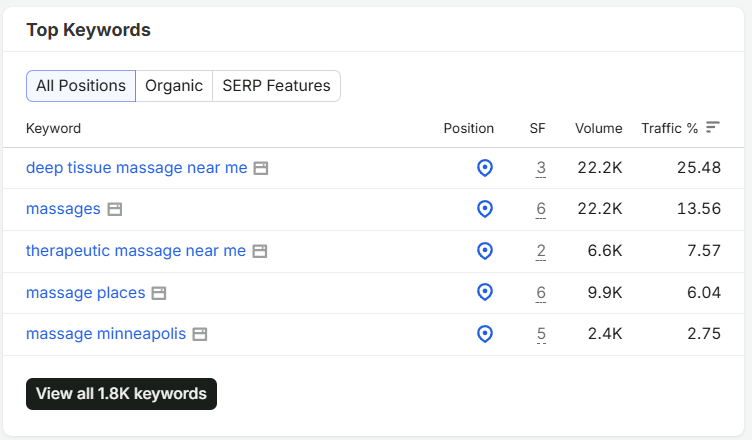This screenshot has height=440, width=752.
Task: Click SF value 6 in massages row
Action: [541, 209]
